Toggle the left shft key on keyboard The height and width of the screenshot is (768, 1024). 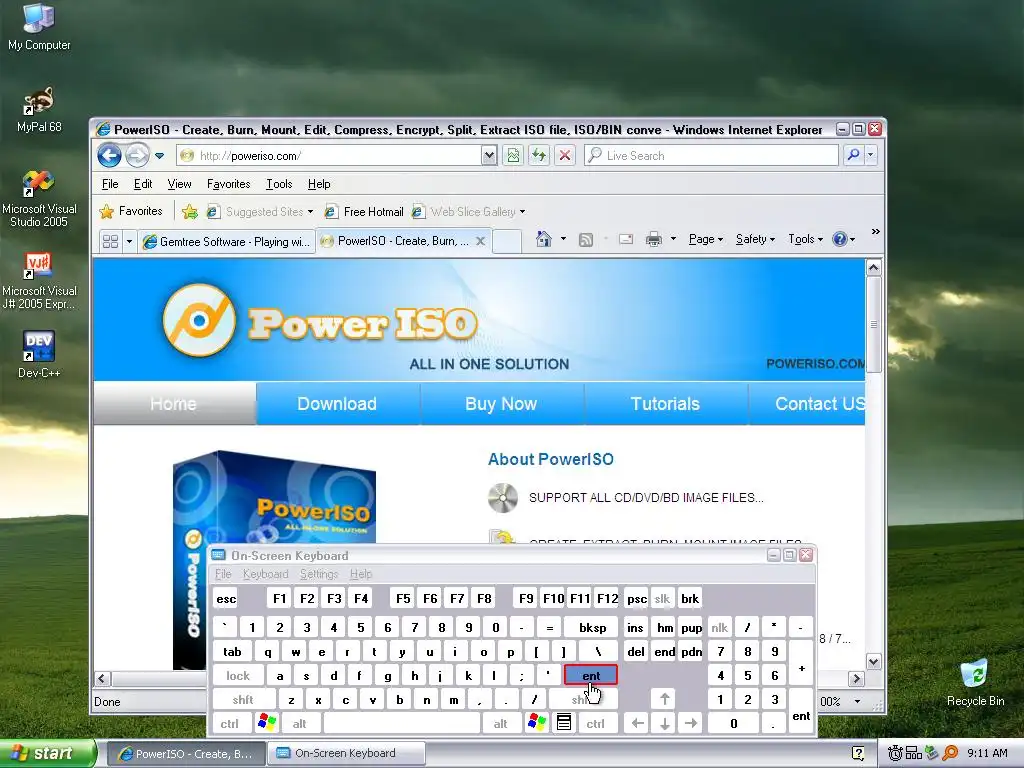[x=244, y=699]
